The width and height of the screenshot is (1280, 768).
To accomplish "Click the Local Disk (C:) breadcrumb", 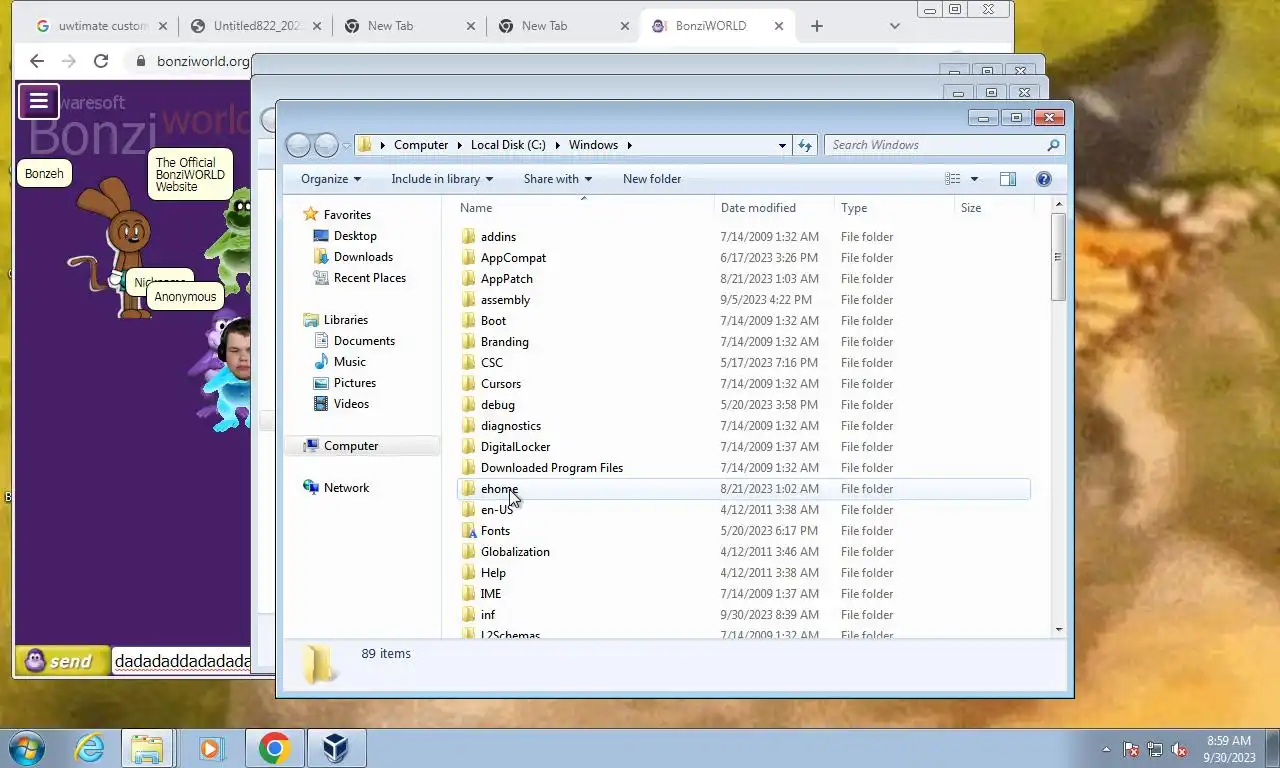I will [508, 145].
